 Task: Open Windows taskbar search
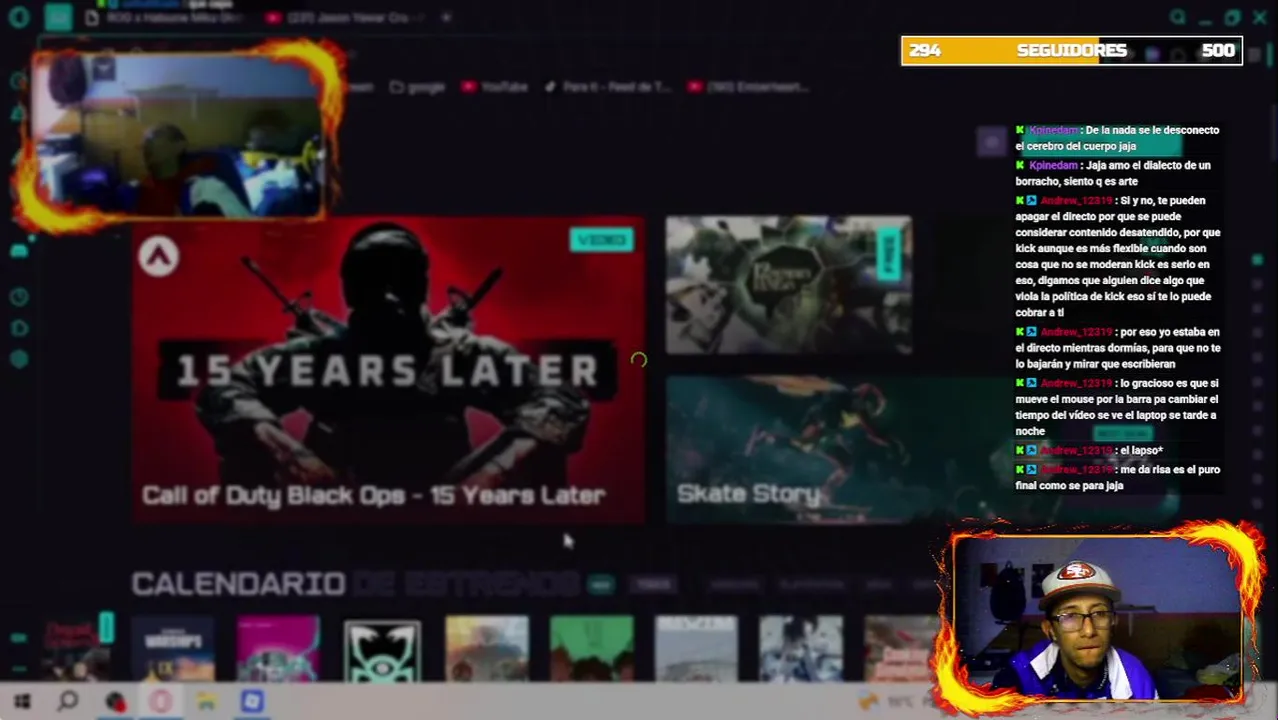[x=67, y=702]
